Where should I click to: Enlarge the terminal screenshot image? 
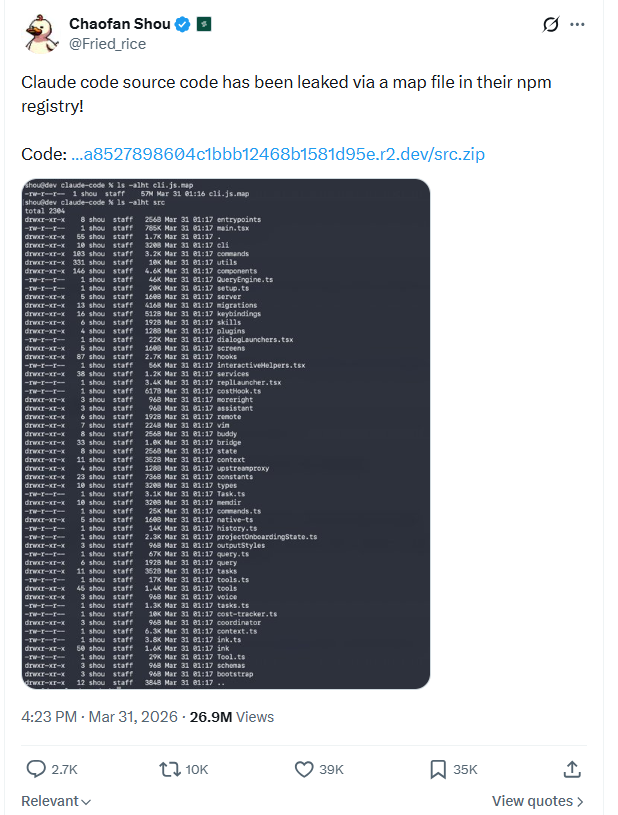click(x=226, y=433)
